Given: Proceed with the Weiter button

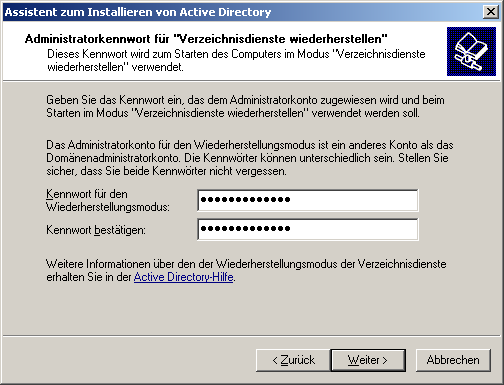Looking at the screenshot, I should [x=368, y=360].
